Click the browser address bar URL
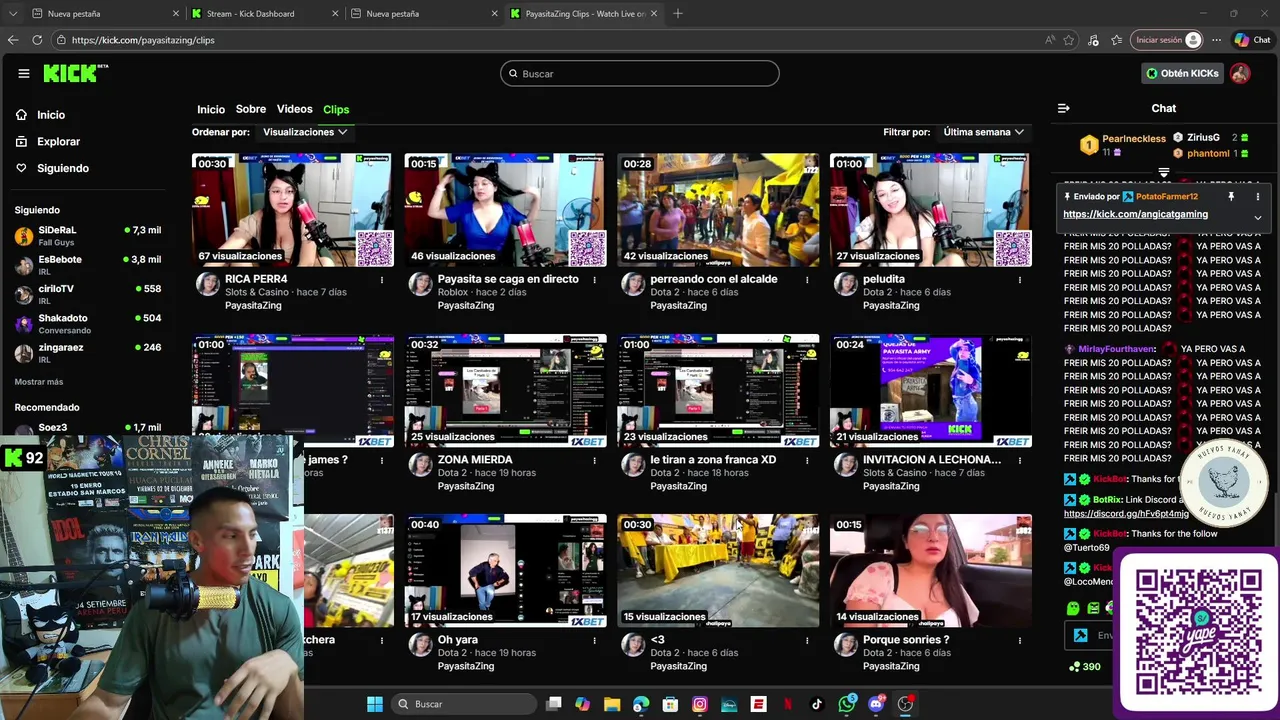 pyautogui.click(x=143, y=40)
